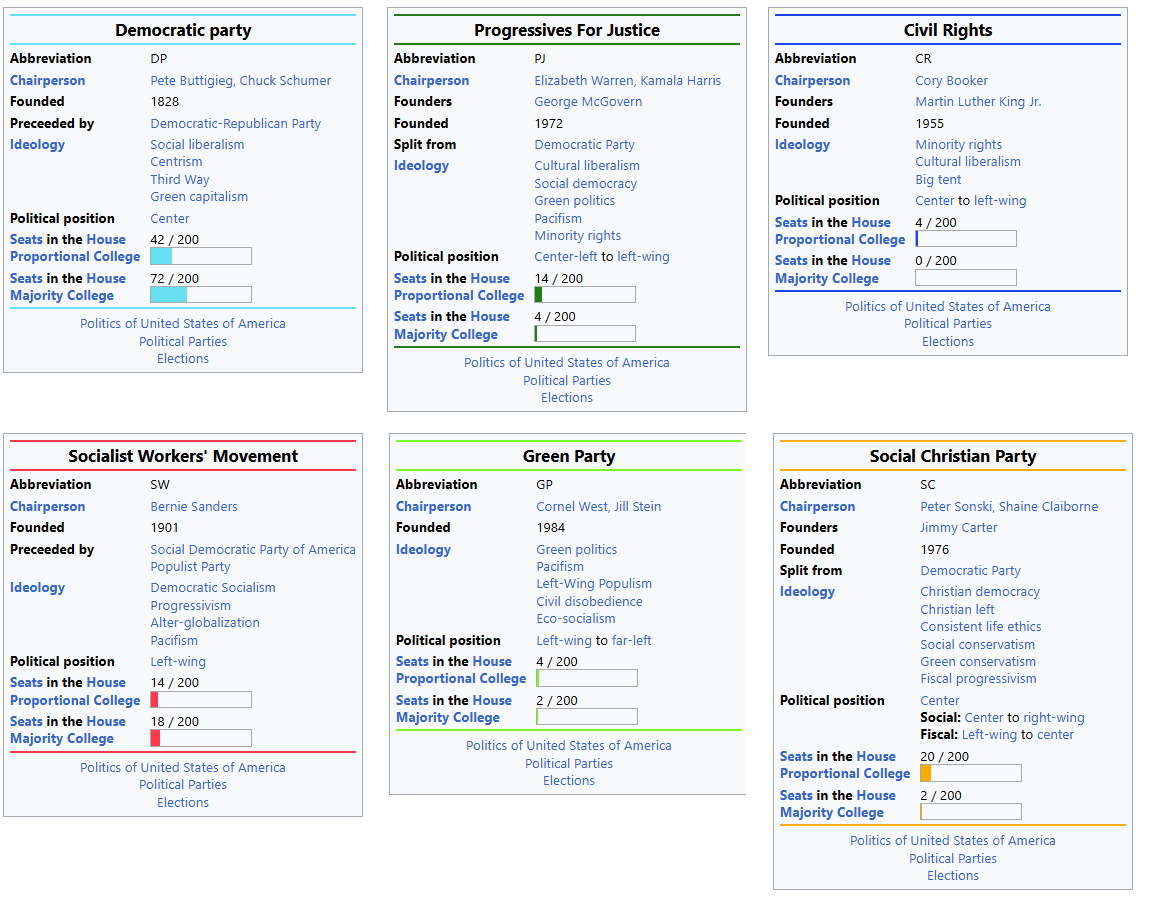Open Social conservatism link

click(978, 645)
